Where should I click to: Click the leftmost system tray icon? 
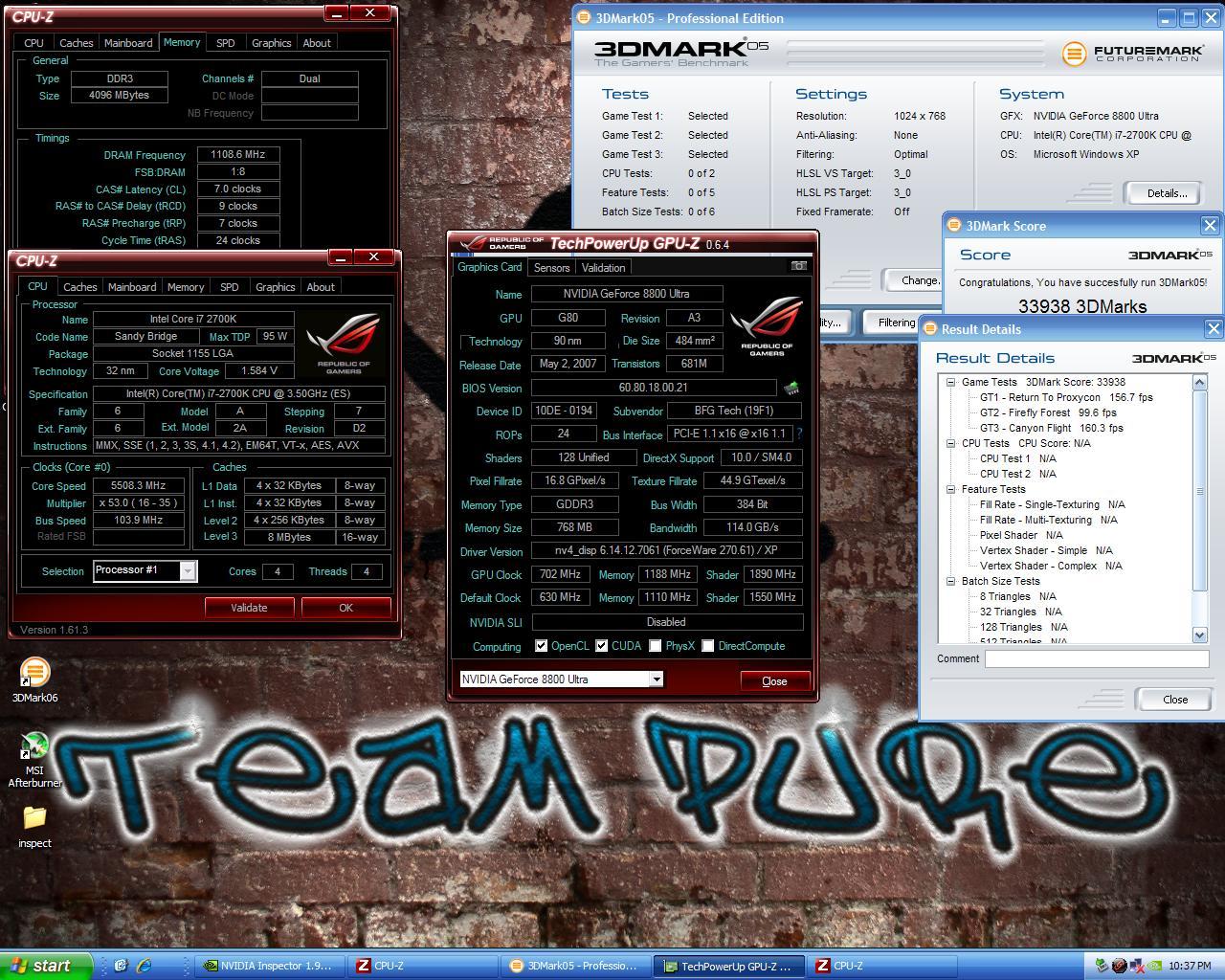pyautogui.click(x=1102, y=966)
